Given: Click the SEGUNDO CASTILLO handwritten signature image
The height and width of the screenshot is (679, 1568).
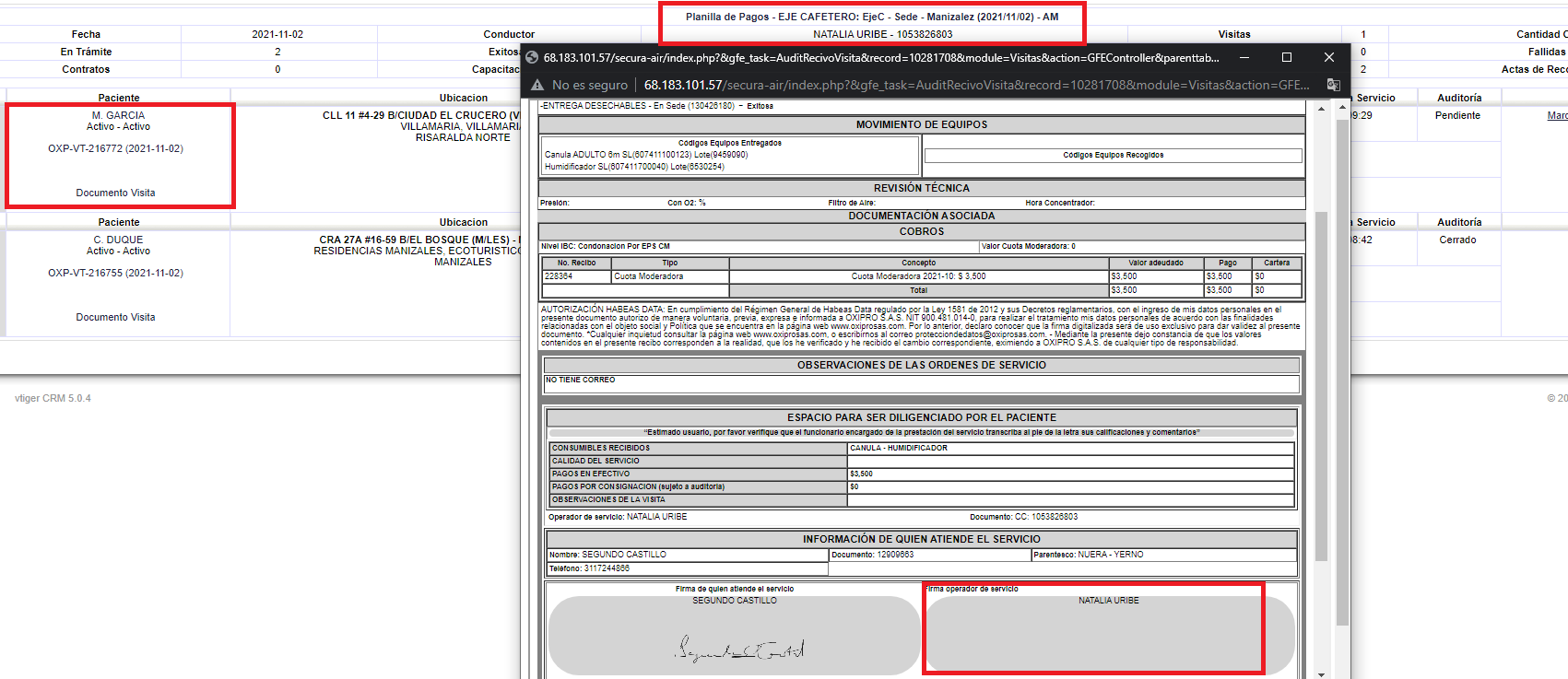Looking at the screenshot, I should (x=739, y=649).
